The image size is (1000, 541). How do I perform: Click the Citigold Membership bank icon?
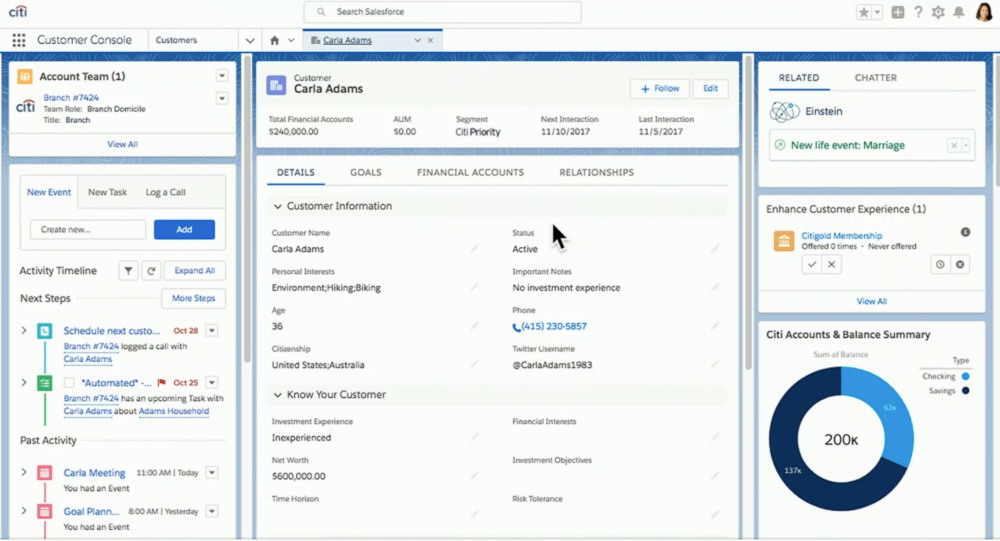coord(784,241)
